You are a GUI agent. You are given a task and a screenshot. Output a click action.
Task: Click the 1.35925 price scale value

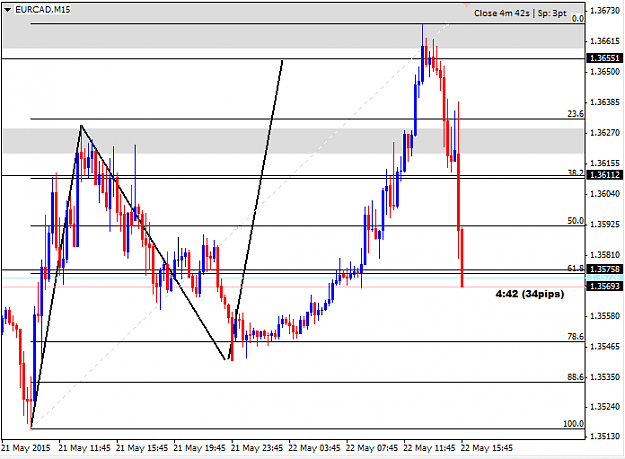[605, 224]
